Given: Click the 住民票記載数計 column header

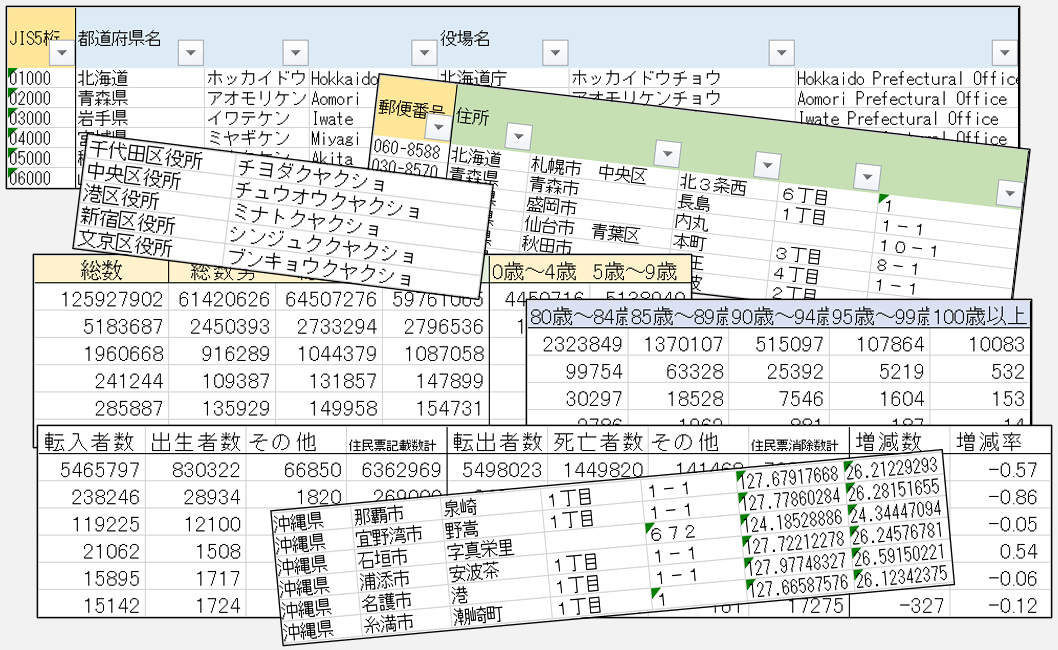Looking at the screenshot, I should coord(392,445).
